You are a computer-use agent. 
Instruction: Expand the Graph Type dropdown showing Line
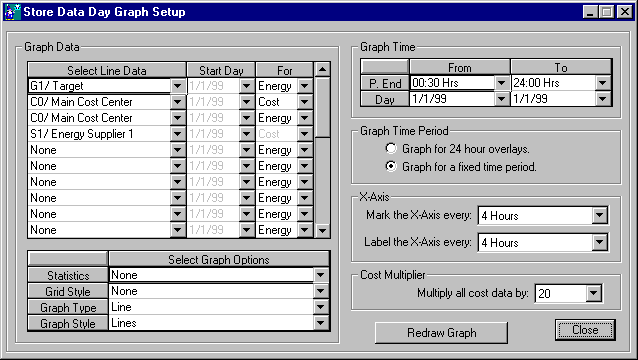click(321, 307)
